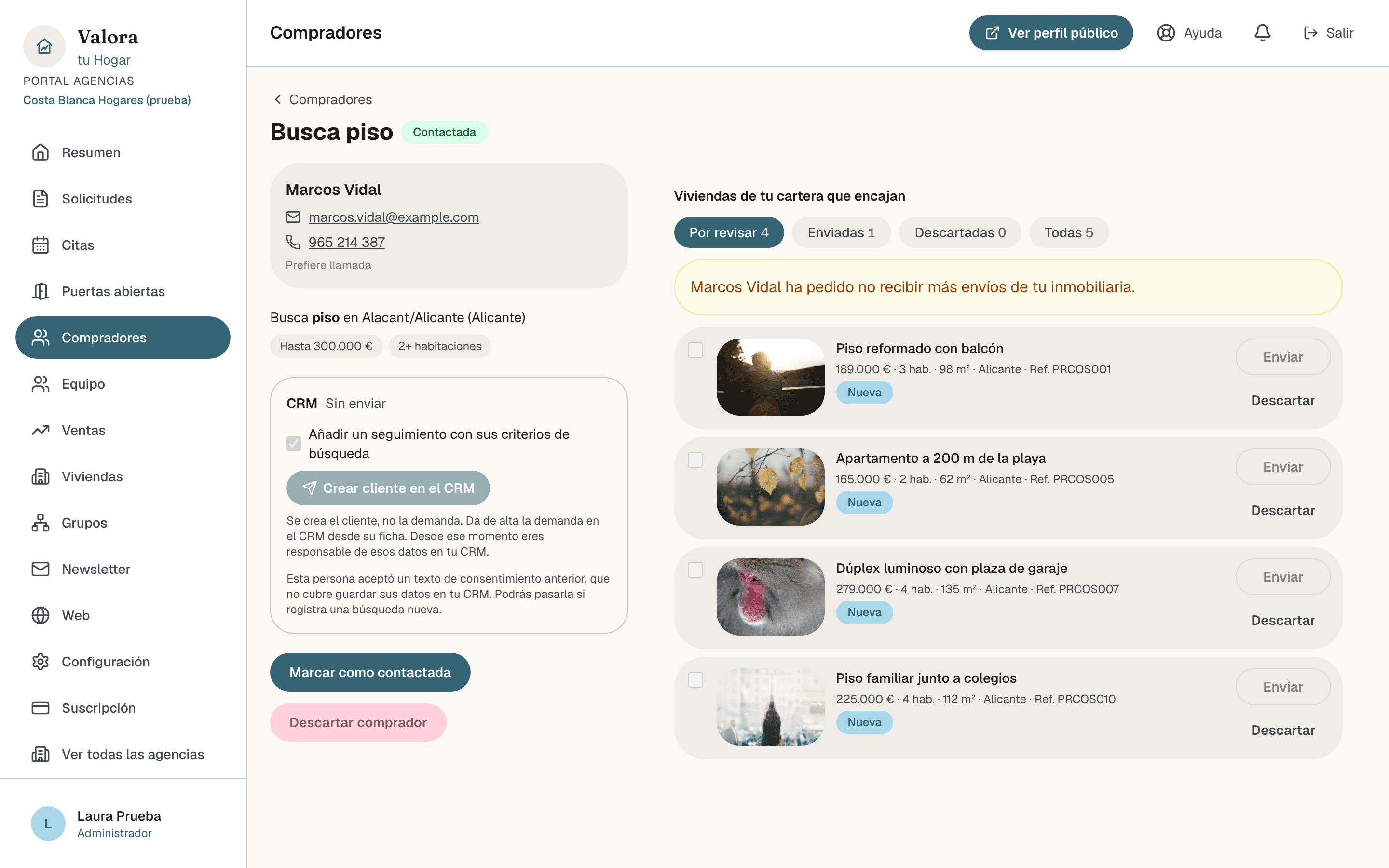Click the pink Descartar comprador button
The height and width of the screenshot is (868, 1389).
coord(358,722)
